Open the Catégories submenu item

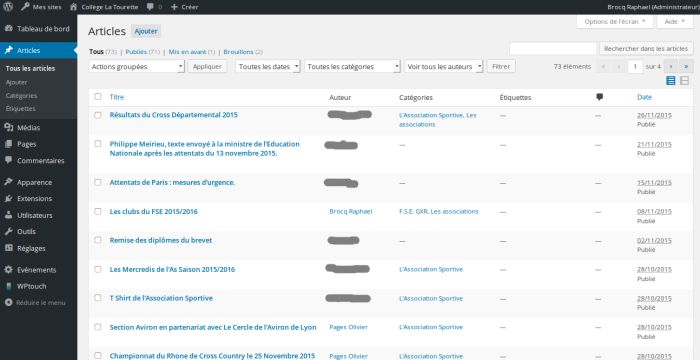(x=21, y=96)
